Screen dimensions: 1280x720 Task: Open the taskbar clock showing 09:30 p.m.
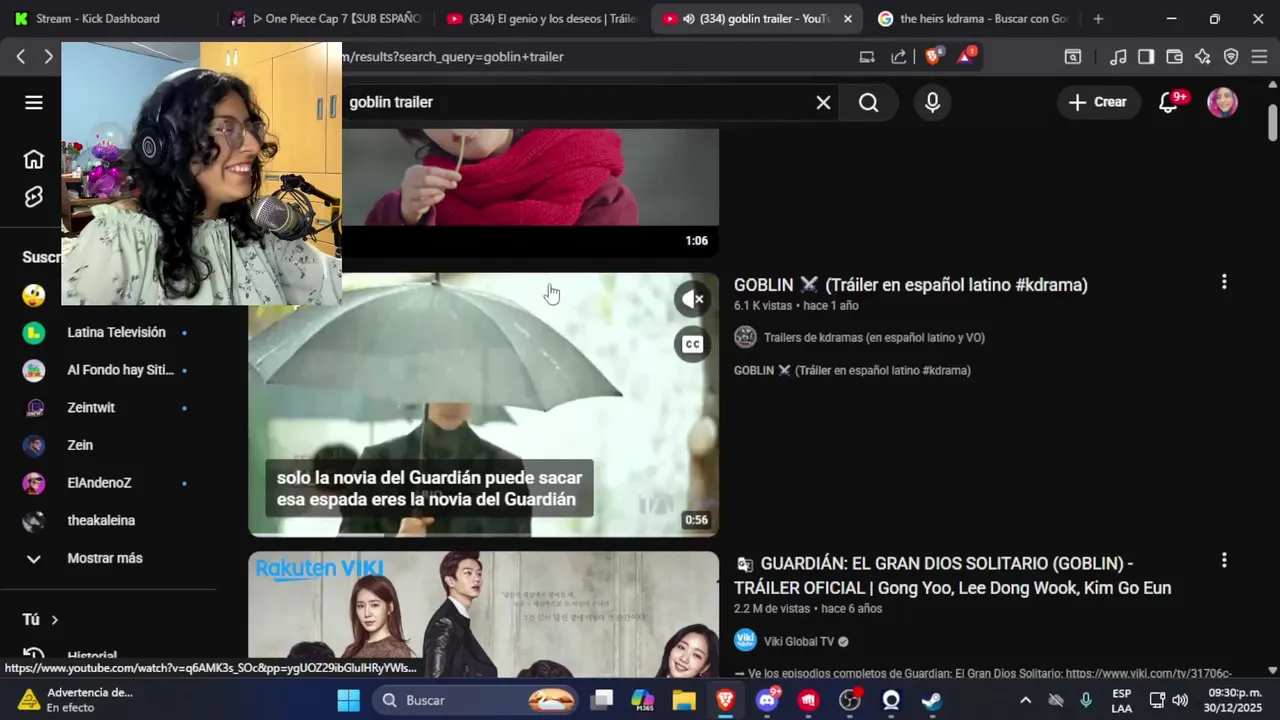point(1234,700)
